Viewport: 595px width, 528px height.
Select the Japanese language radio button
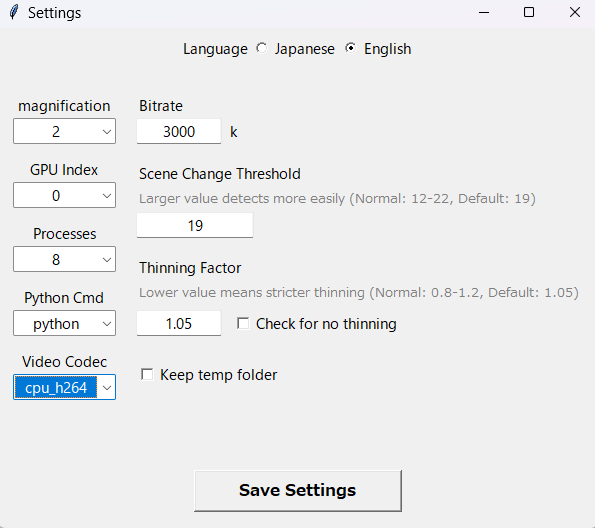click(261, 48)
